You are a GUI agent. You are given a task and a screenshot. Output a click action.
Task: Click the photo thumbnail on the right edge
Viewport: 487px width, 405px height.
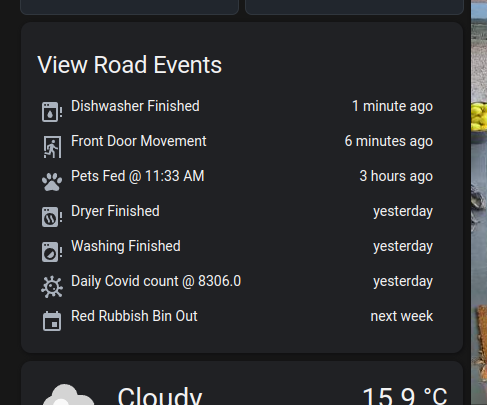(479, 202)
